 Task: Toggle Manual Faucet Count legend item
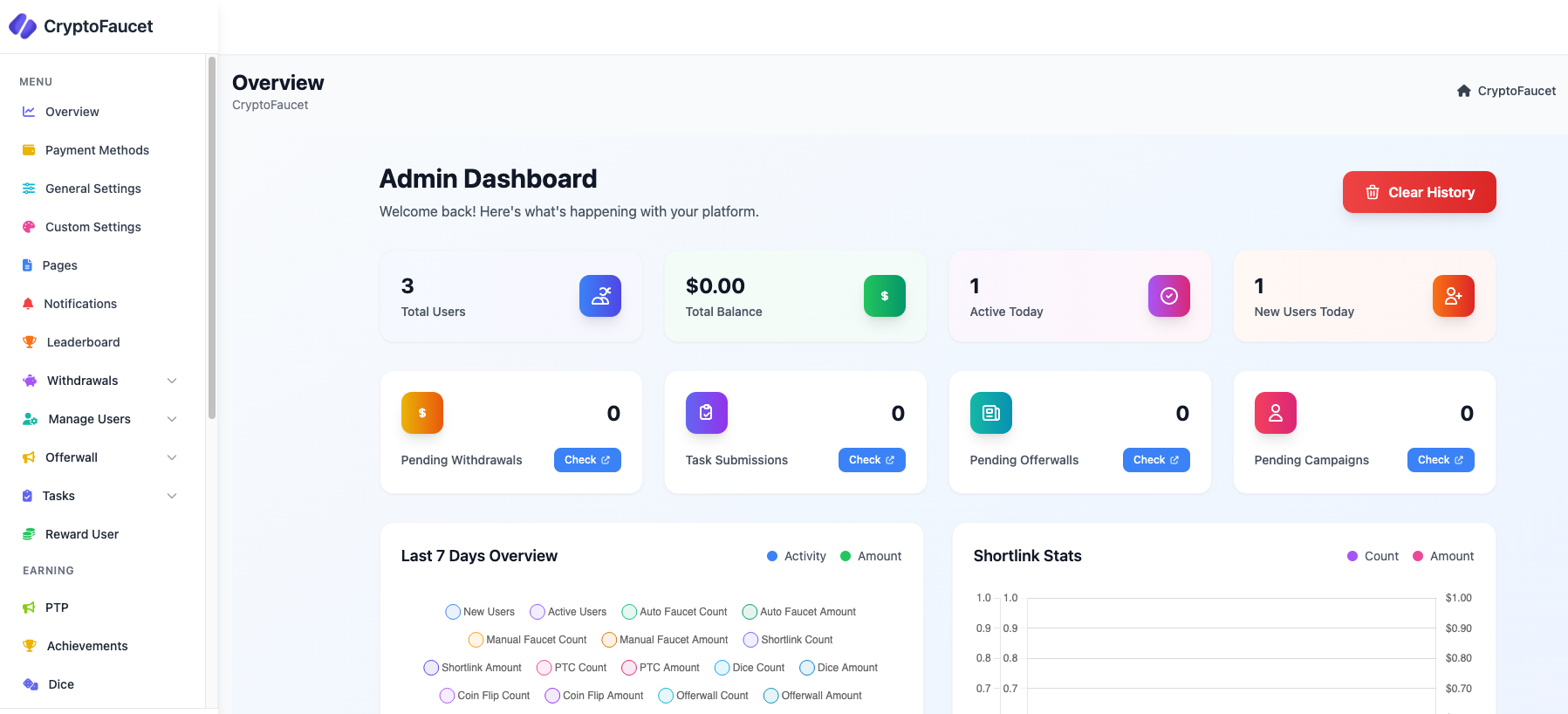tap(528, 640)
